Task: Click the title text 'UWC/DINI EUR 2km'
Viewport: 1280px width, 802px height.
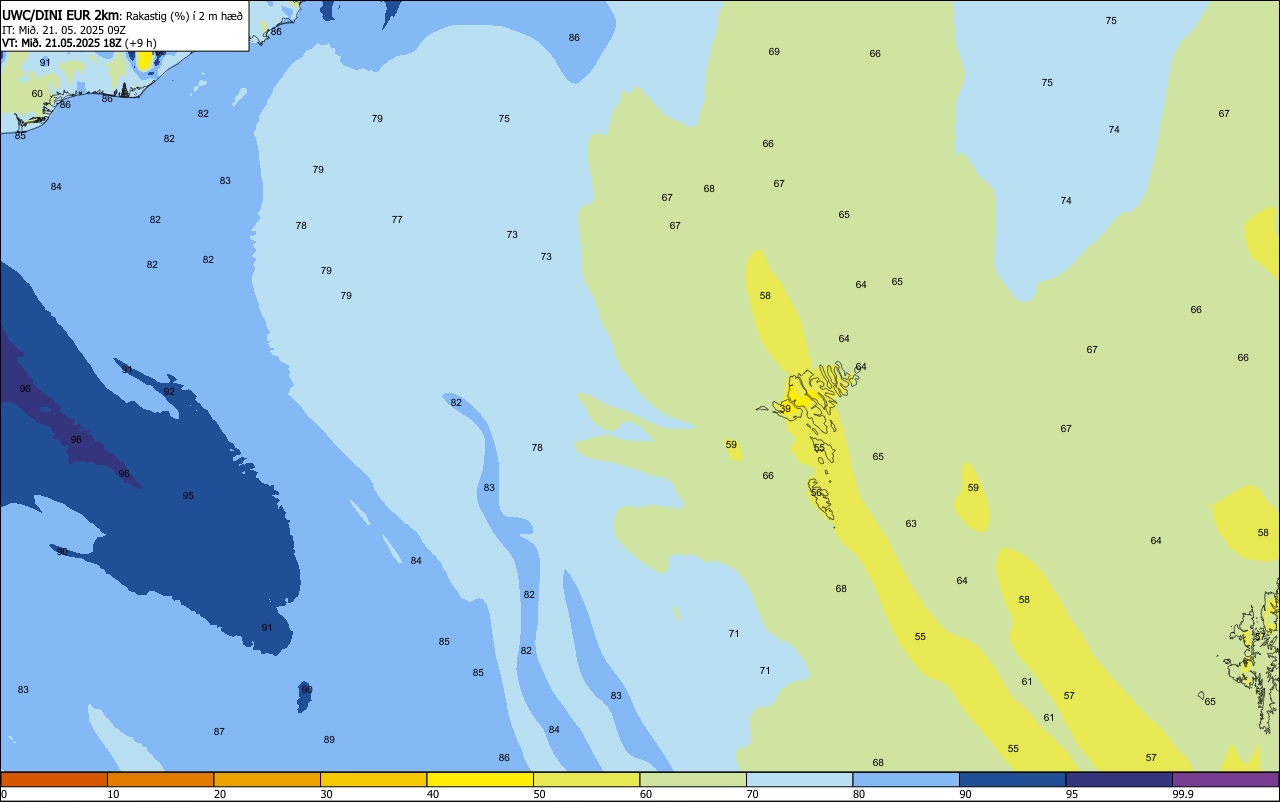Action: click(61, 15)
